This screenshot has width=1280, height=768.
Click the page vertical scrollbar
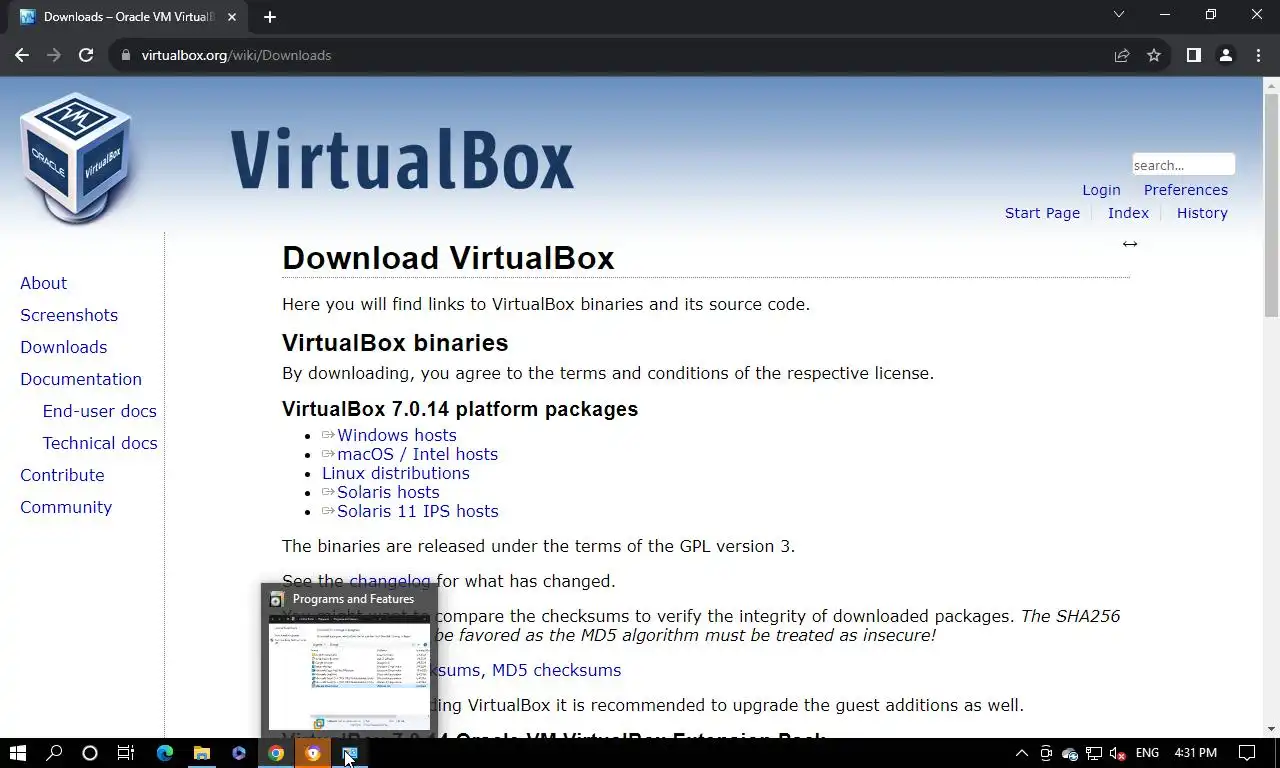pos(1271,206)
